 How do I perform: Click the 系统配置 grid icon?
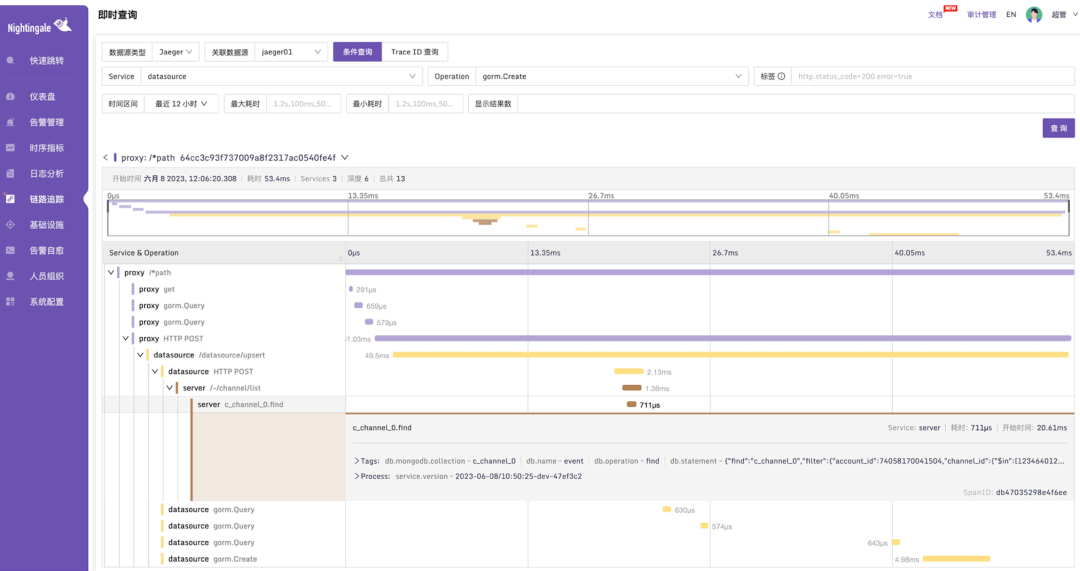11,301
